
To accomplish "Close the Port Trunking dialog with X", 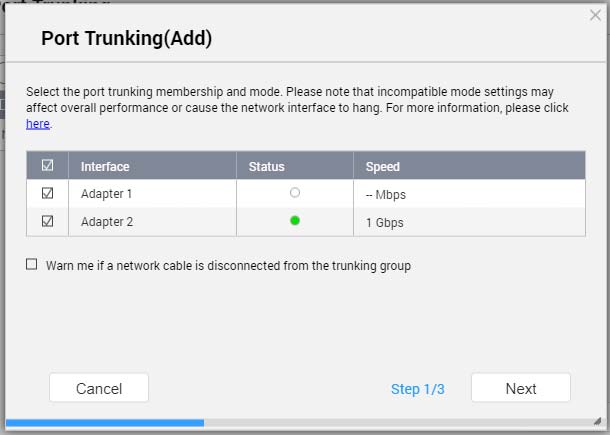I will [595, 16].
